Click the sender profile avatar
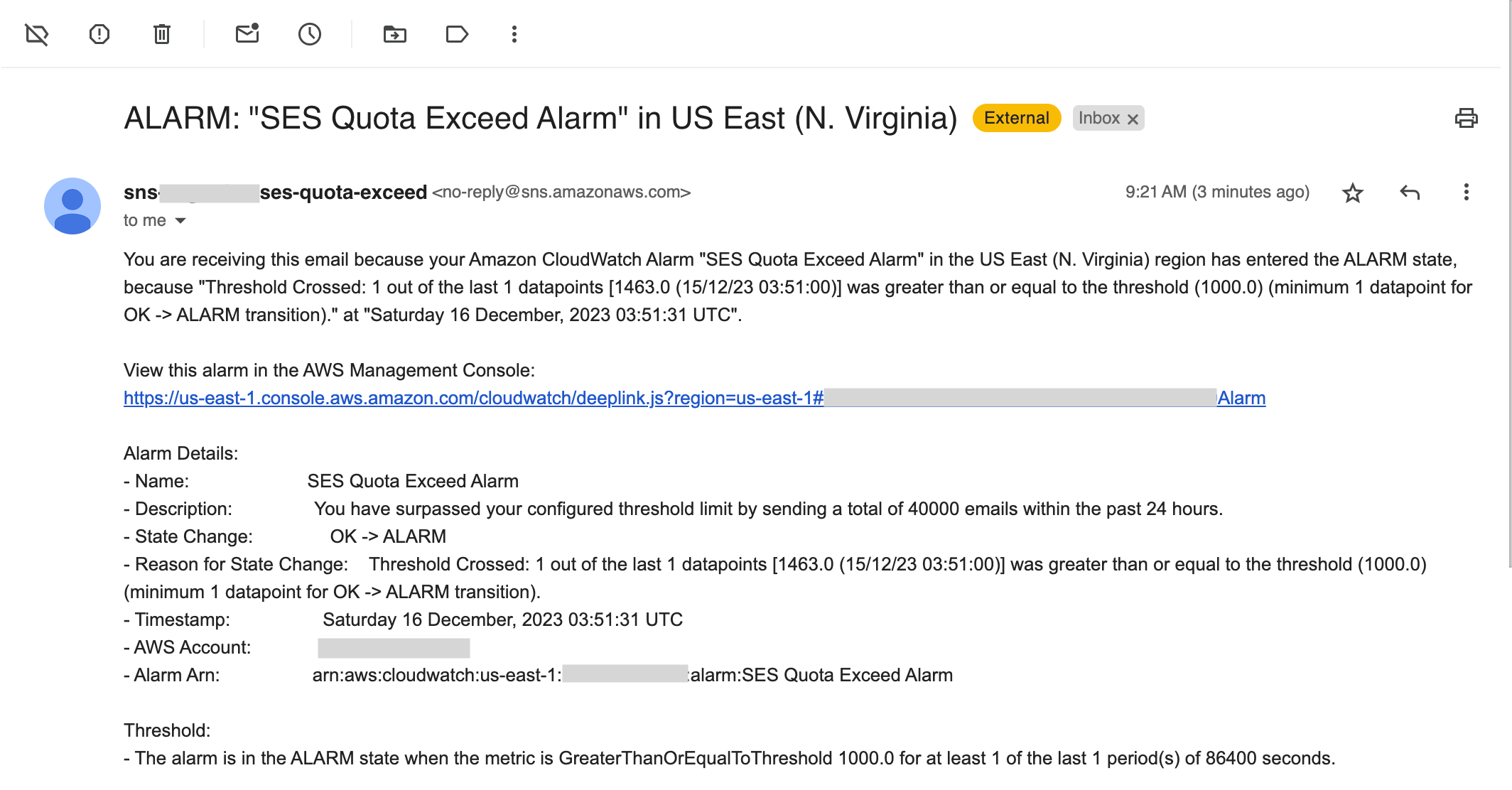 coord(74,205)
